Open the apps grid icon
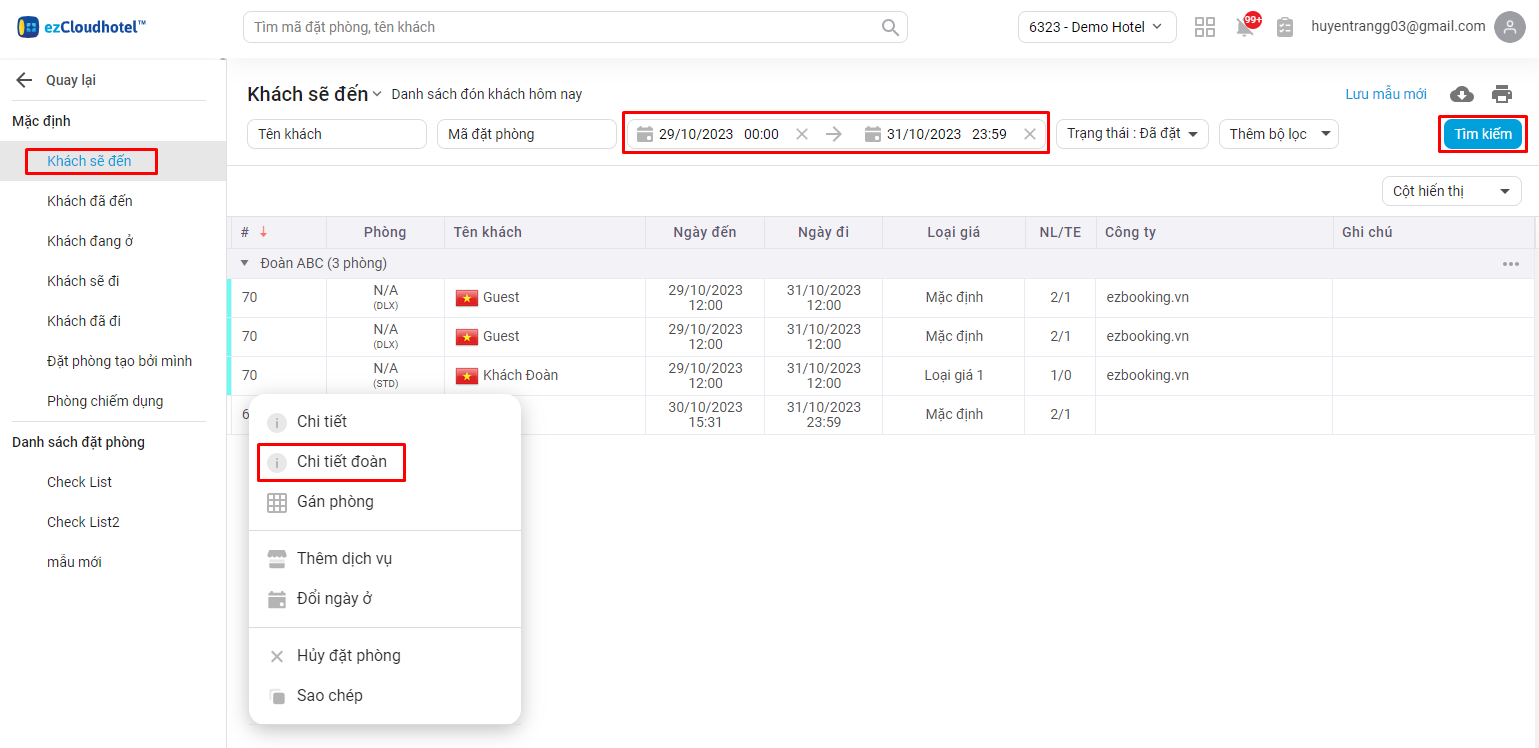 1205,28
